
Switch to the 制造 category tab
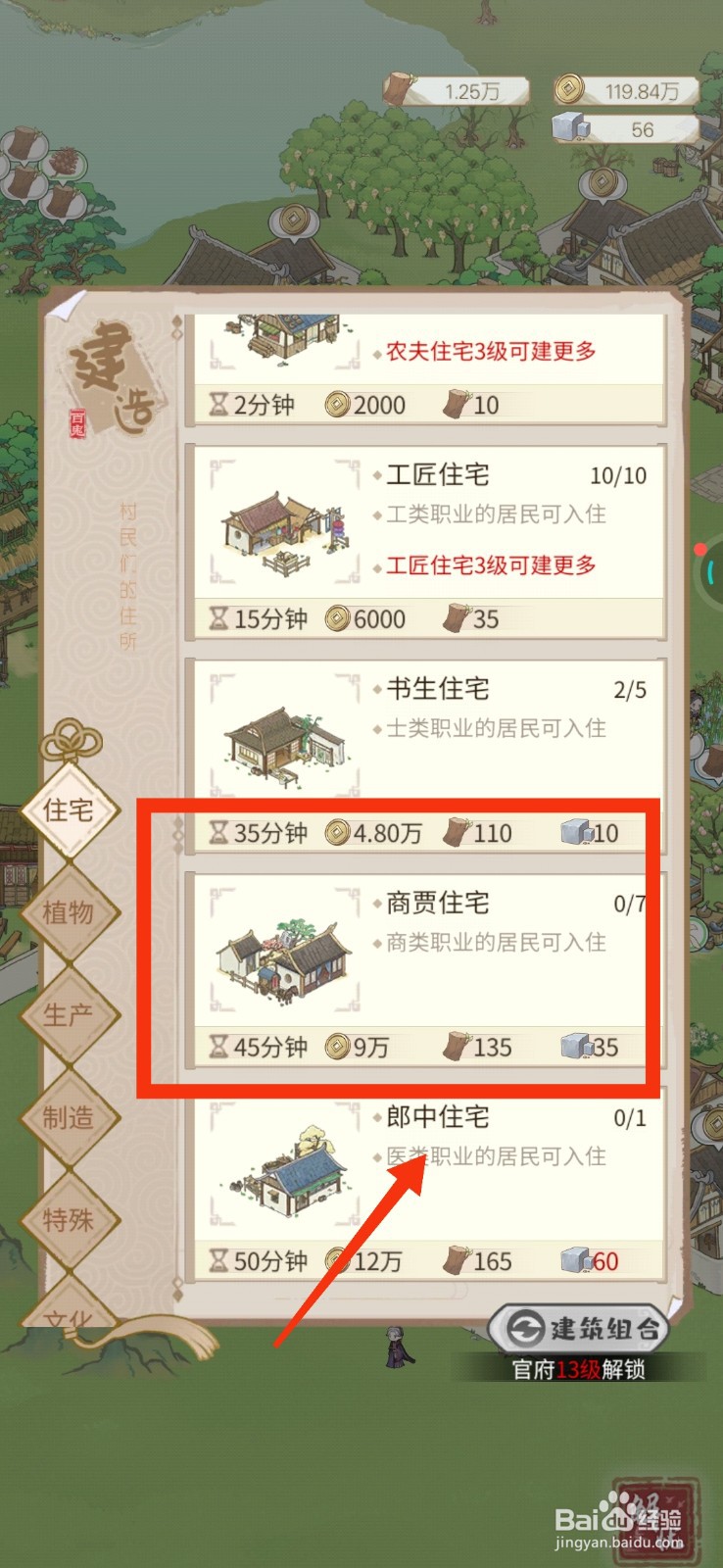69,1117
